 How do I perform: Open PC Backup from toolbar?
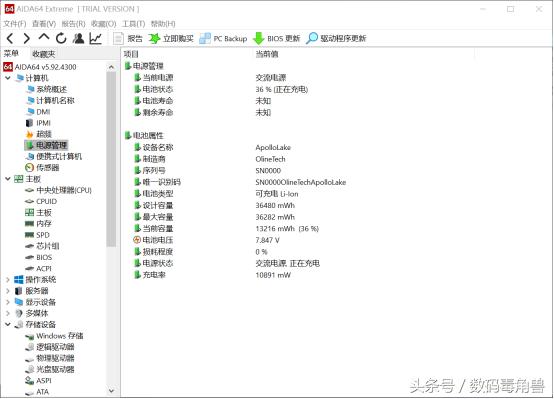pos(223,39)
